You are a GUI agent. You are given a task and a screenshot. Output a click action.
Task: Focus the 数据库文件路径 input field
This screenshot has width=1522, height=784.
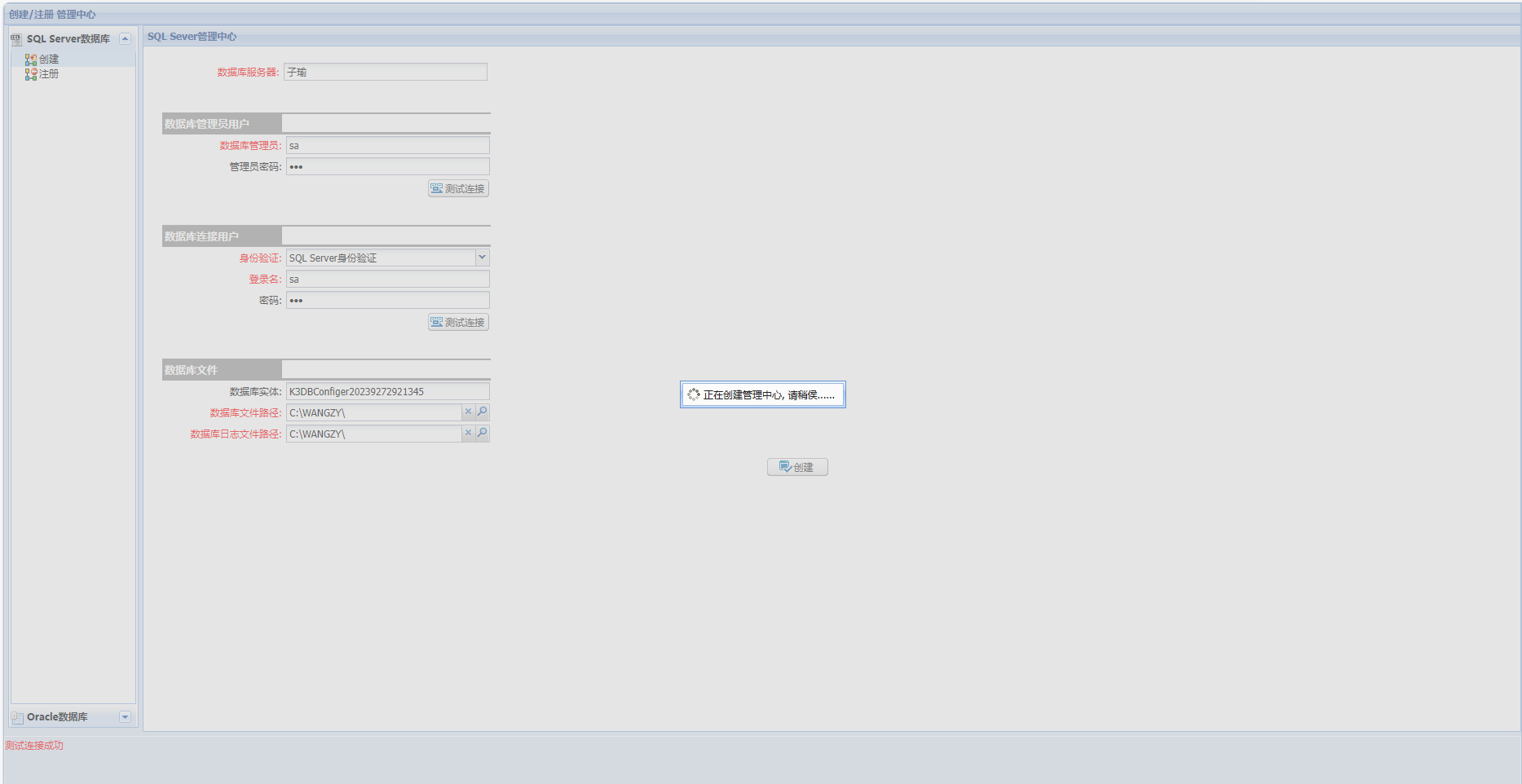coord(374,412)
